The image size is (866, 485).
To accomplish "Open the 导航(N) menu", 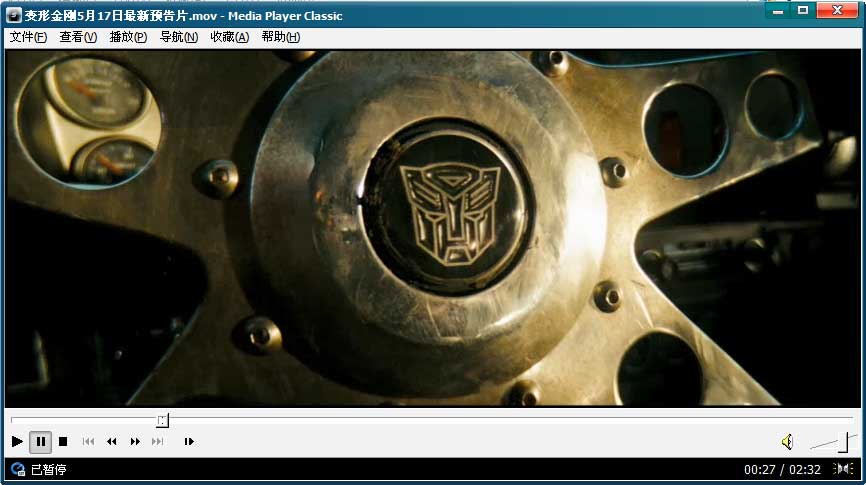I will pyautogui.click(x=179, y=37).
